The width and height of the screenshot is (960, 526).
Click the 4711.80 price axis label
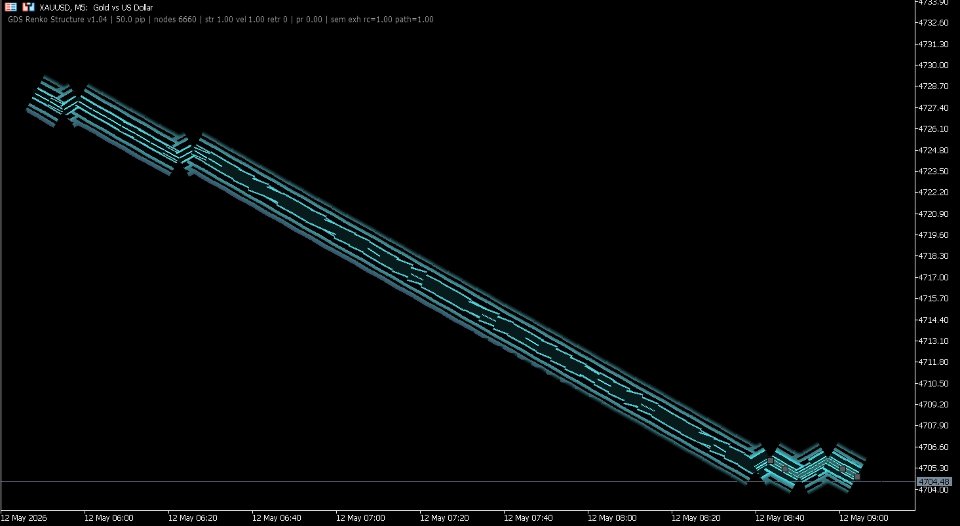(934, 362)
